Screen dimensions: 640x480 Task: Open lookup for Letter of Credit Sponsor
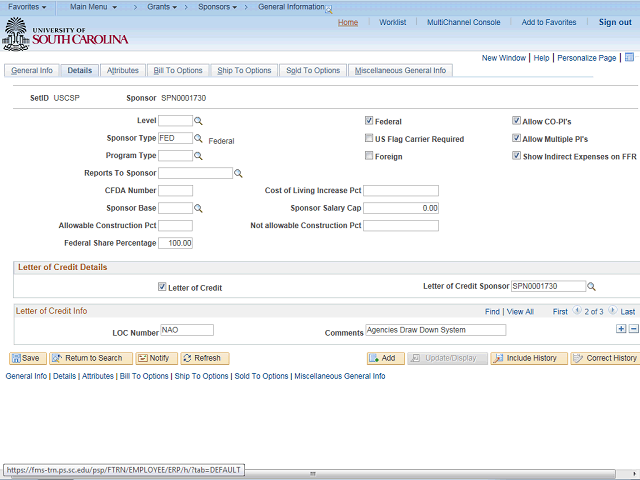[591, 287]
